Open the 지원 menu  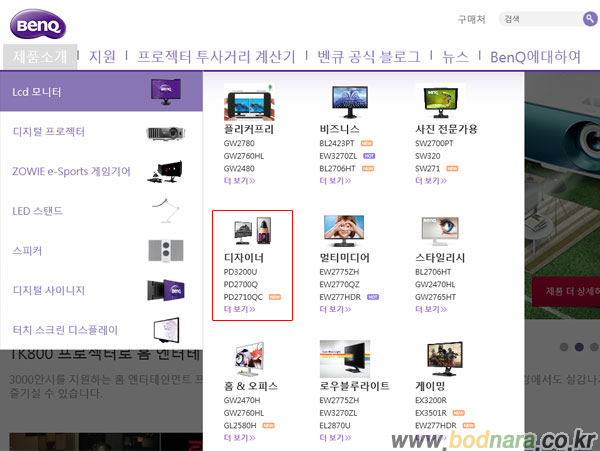(x=102, y=57)
